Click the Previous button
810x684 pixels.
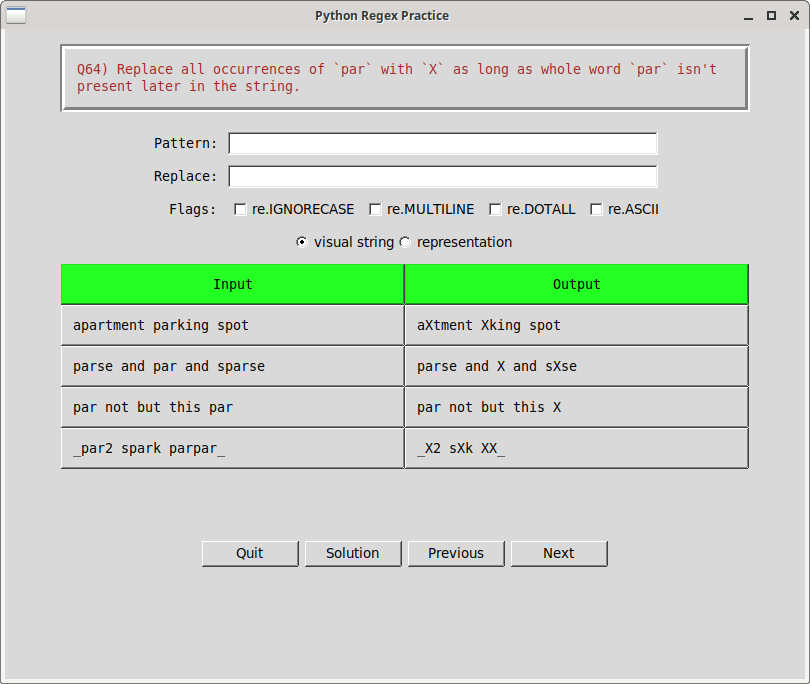tap(456, 553)
